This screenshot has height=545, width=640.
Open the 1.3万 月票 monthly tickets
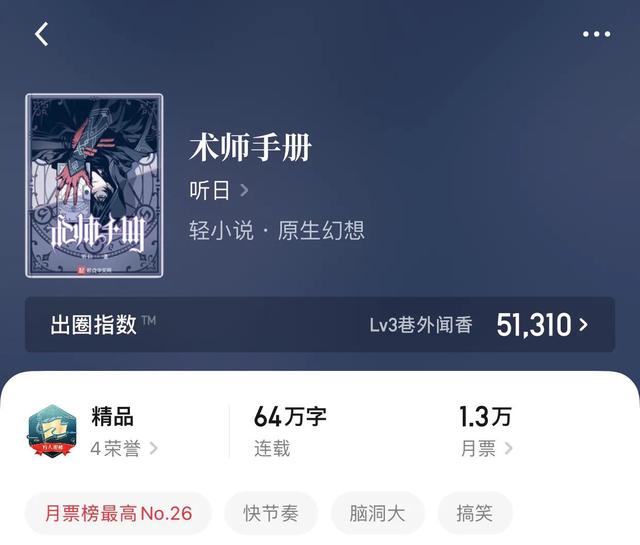click(x=485, y=431)
